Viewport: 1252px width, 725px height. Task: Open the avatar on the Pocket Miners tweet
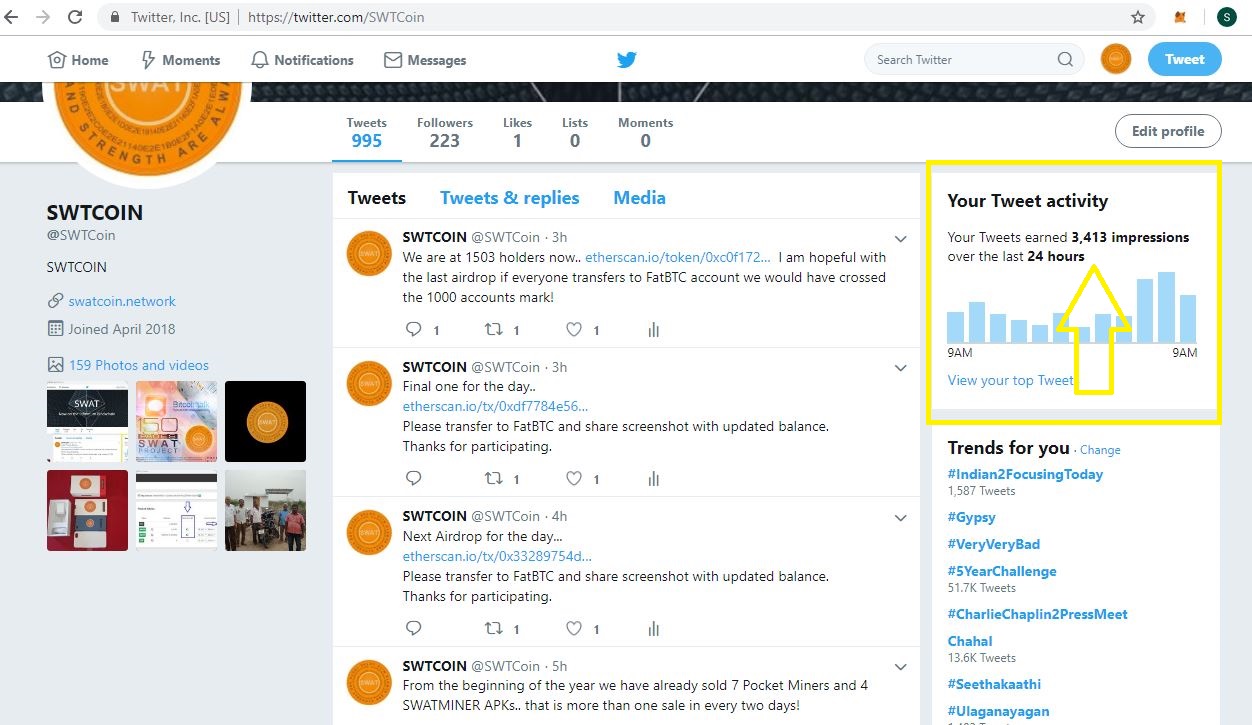tap(368, 681)
